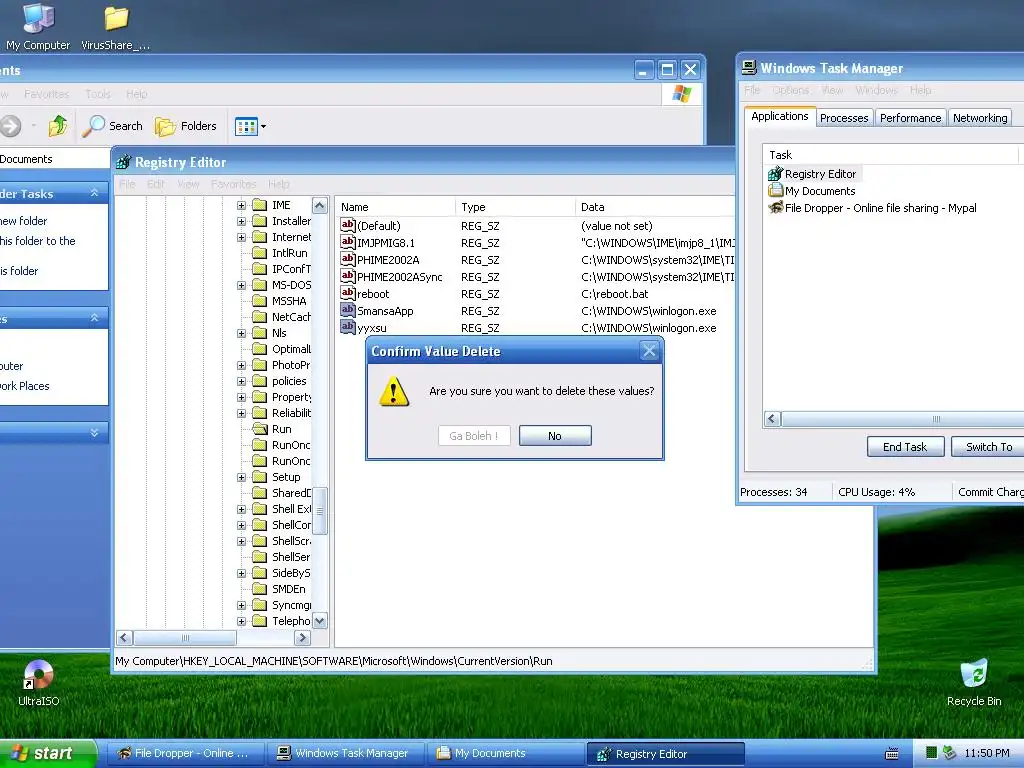The width and height of the screenshot is (1024, 768).
Task: Close the Confirm Value Delete dialog
Action: pyautogui.click(x=648, y=351)
